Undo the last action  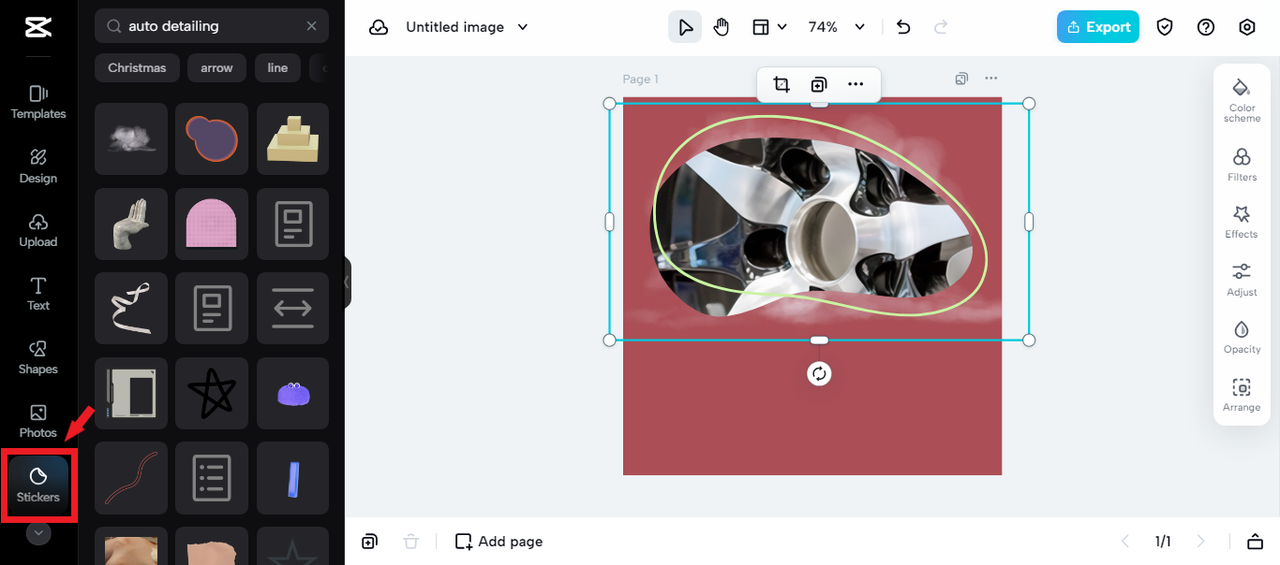[904, 27]
